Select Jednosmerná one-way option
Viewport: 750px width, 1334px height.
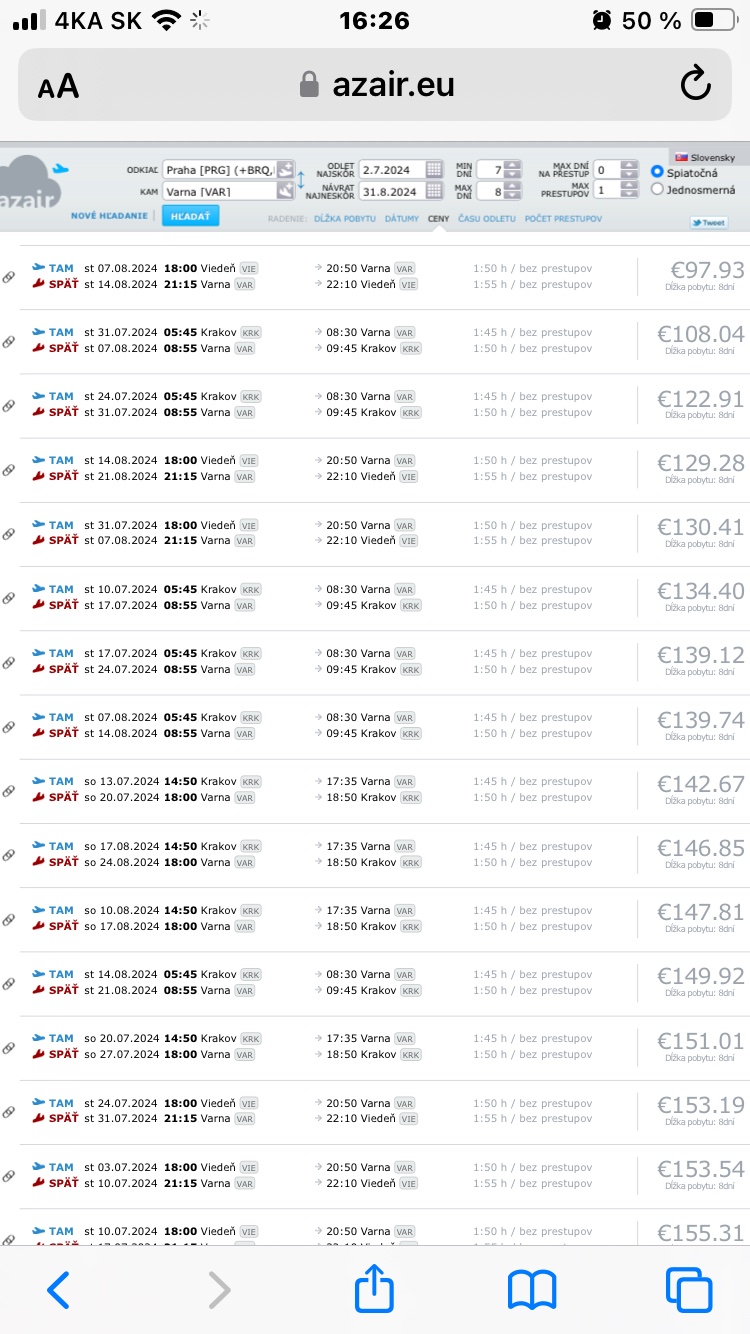coord(658,189)
